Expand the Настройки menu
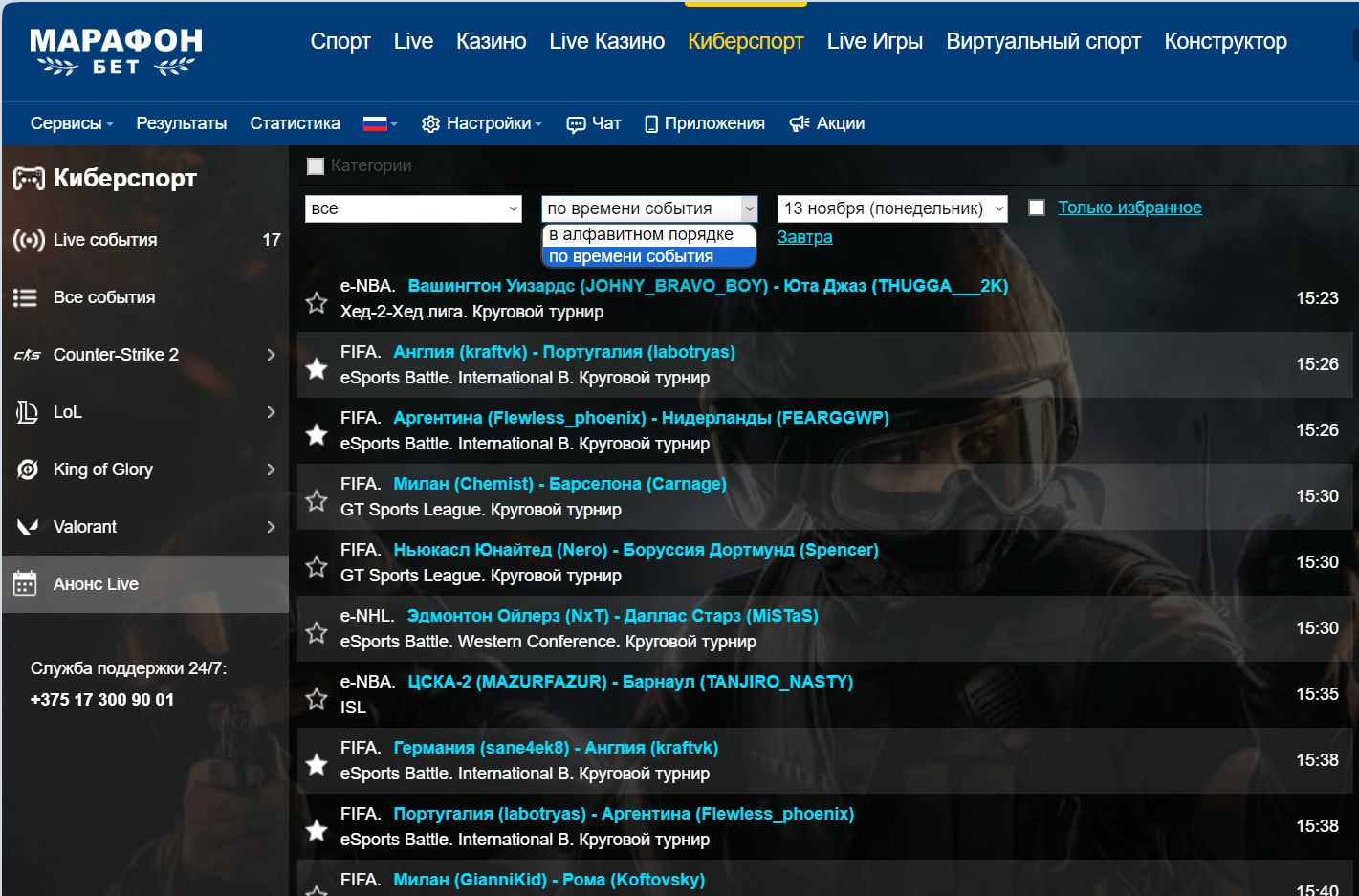1359x896 pixels. point(482,123)
